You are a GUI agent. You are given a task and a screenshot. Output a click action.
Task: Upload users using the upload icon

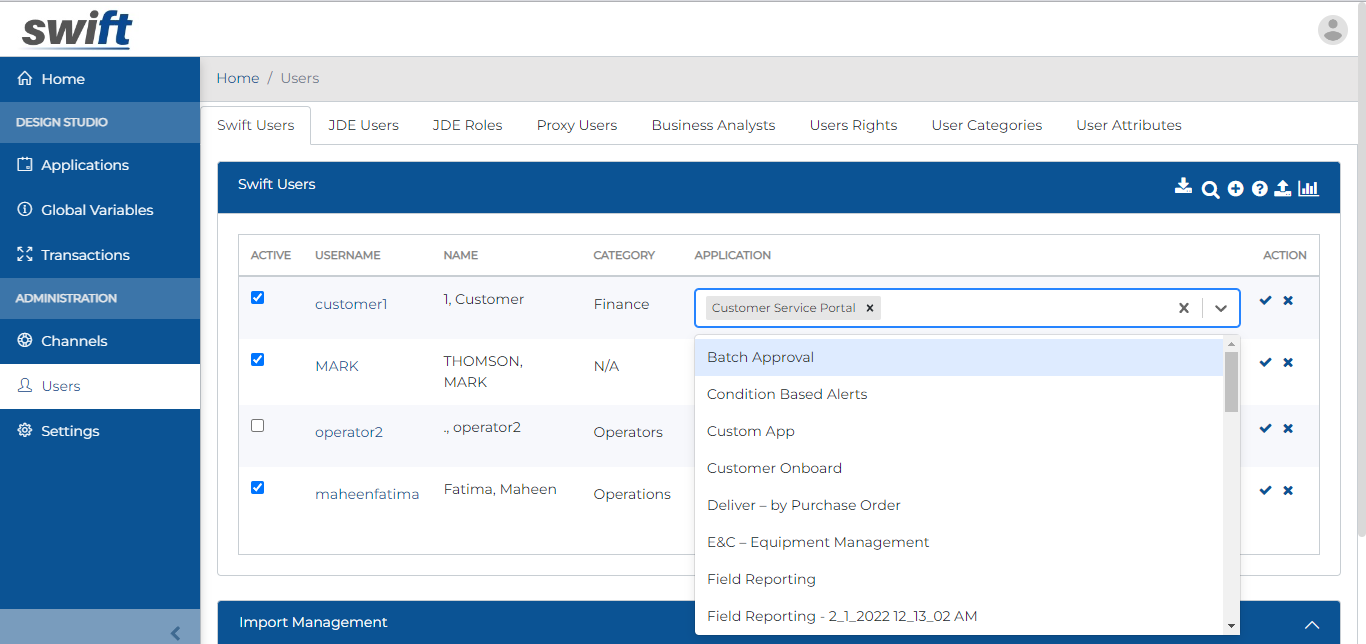[x=1283, y=187]
